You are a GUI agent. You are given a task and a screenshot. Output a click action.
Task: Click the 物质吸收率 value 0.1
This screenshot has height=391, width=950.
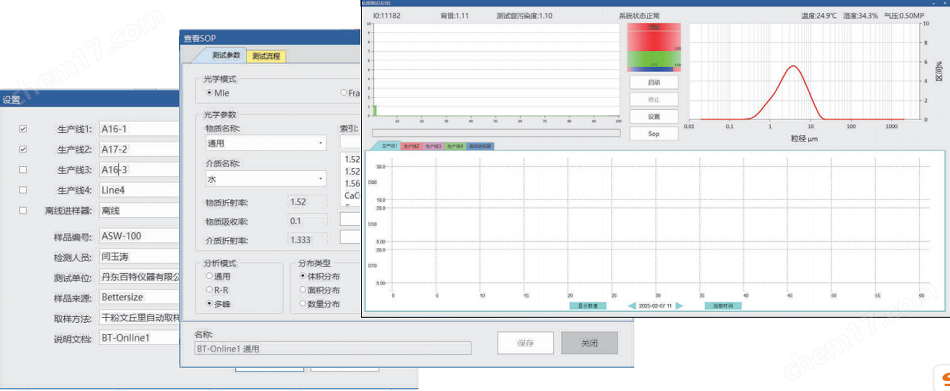(307, 221)
